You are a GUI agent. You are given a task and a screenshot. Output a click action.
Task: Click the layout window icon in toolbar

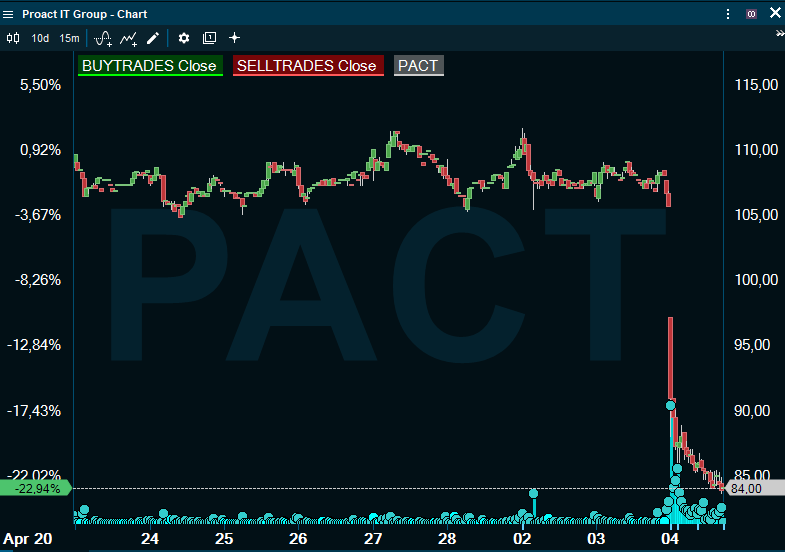tap(209, 38)
